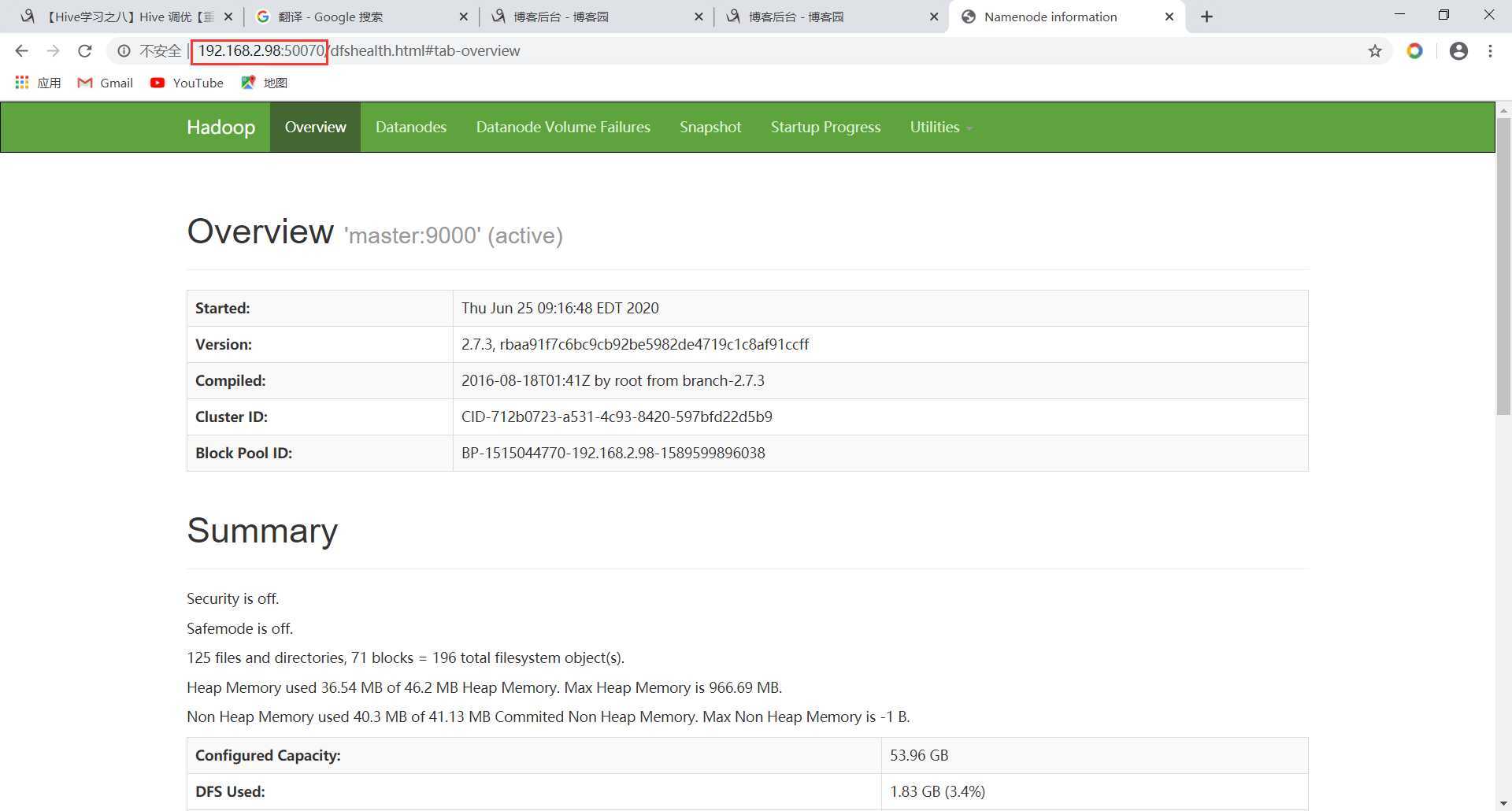
Task: Click the page vertical scrollbar thumb
Action: click(x=1503, y=266)
